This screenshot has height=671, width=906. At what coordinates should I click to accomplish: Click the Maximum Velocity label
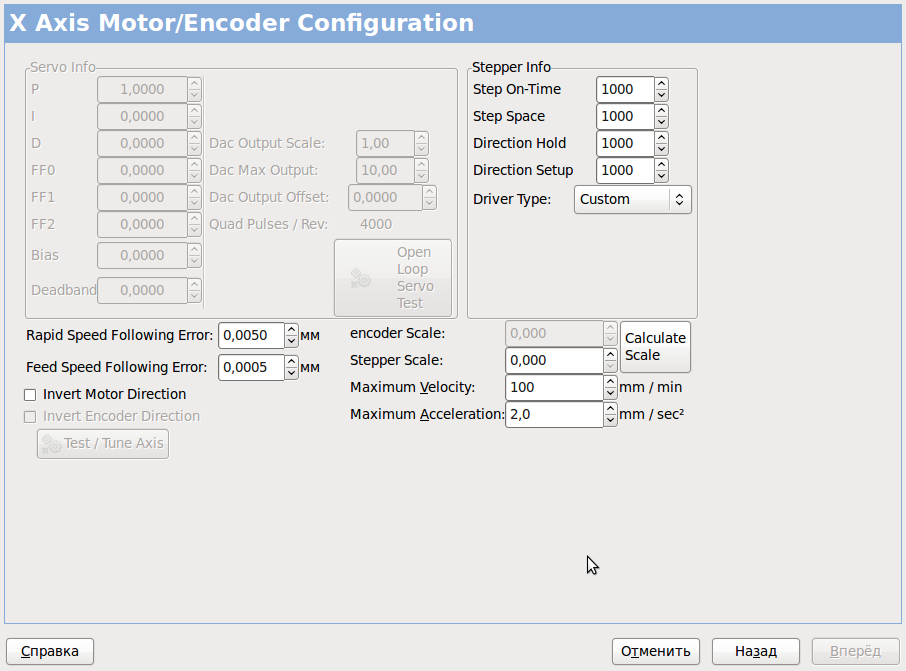(413, 387)
